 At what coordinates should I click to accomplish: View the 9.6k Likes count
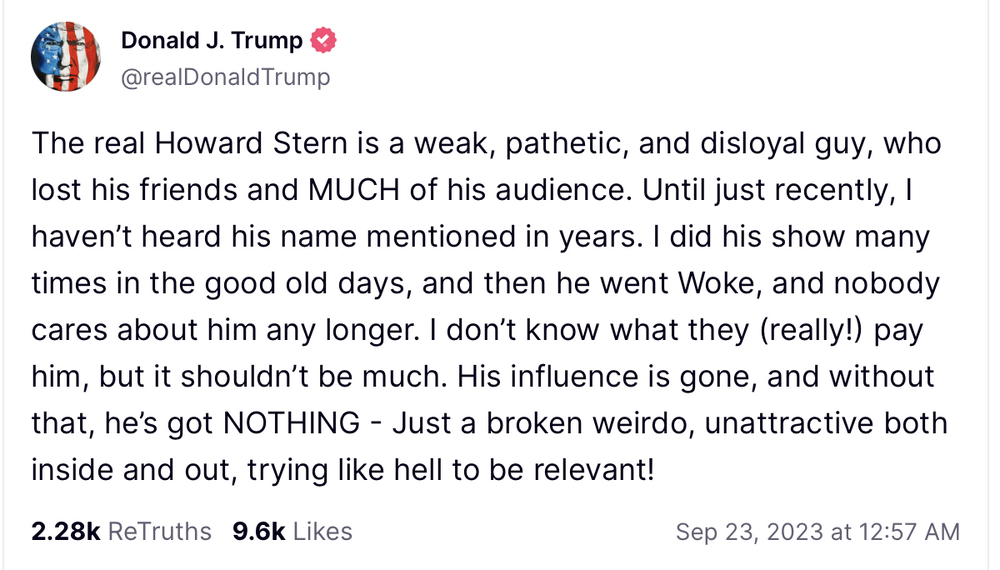click(x=258, y=531)
